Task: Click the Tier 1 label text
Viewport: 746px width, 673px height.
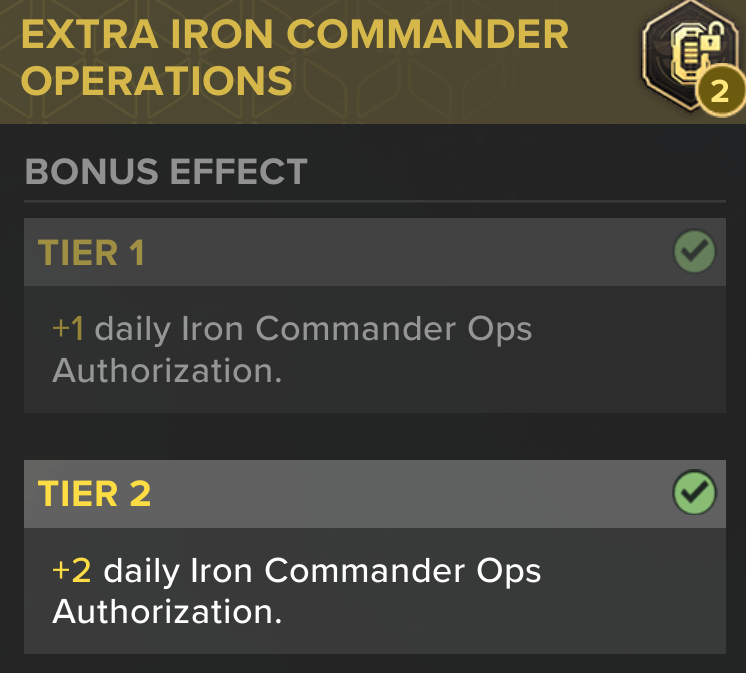Action: 91,253
